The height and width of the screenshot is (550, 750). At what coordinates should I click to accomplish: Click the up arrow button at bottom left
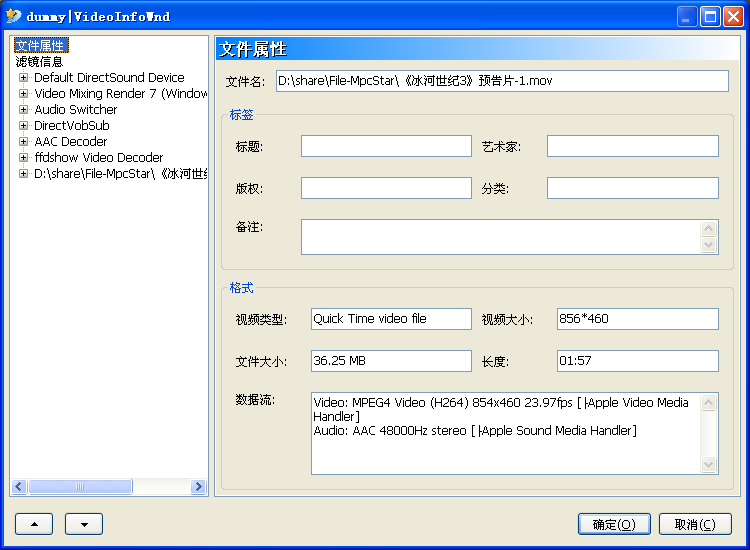pos(34,524)
